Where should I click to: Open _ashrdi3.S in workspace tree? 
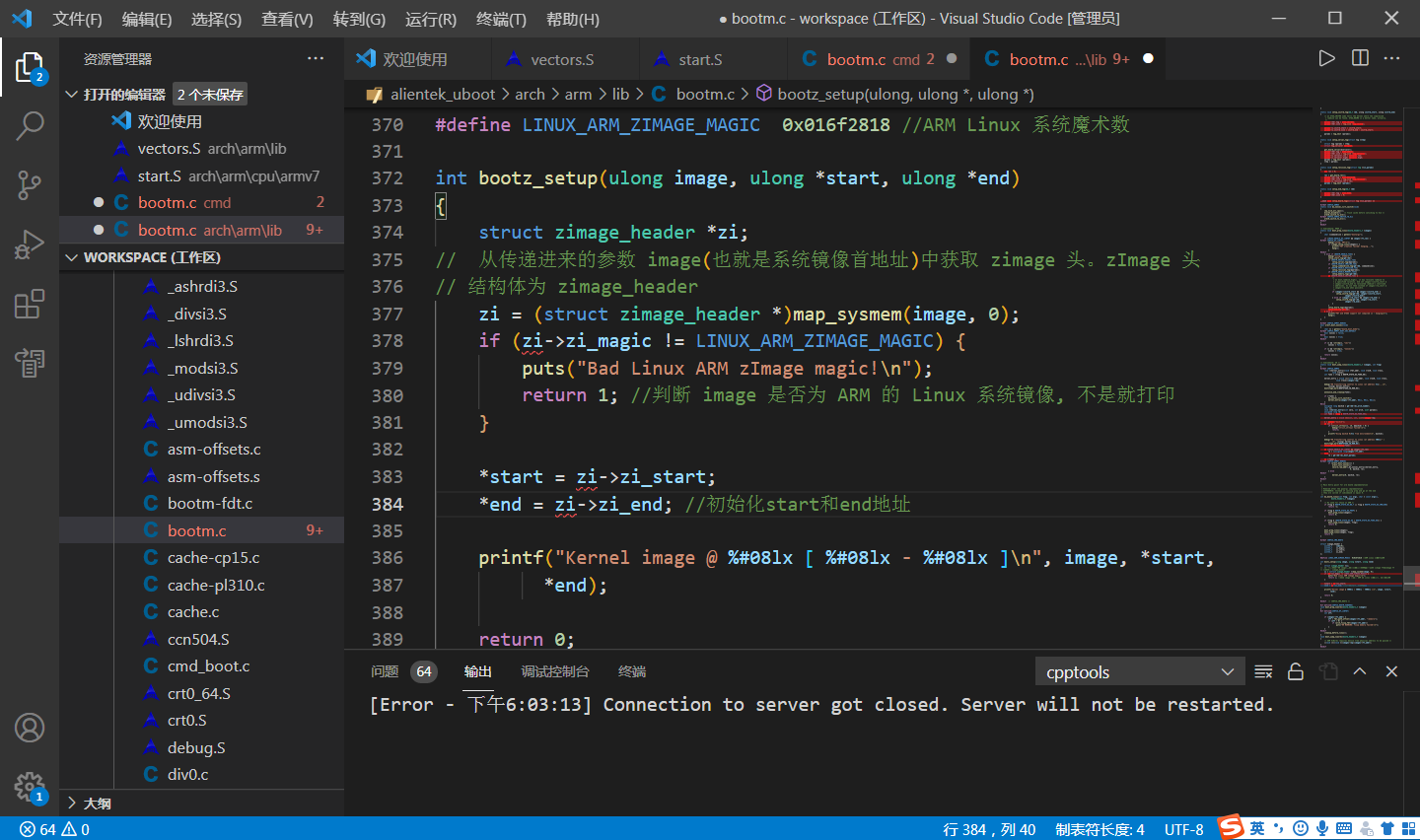201,286
